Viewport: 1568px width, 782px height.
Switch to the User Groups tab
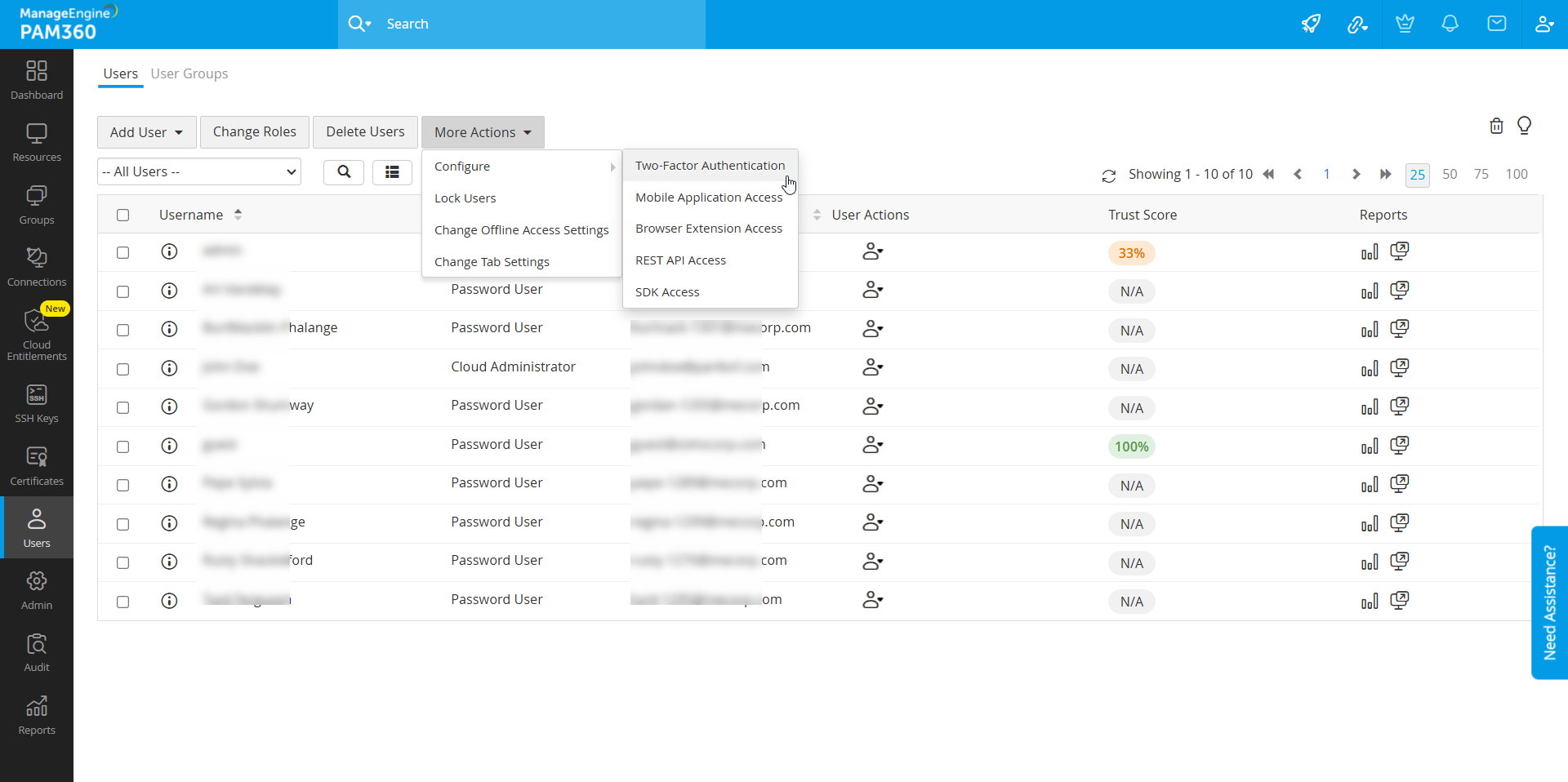click(189, 73)
